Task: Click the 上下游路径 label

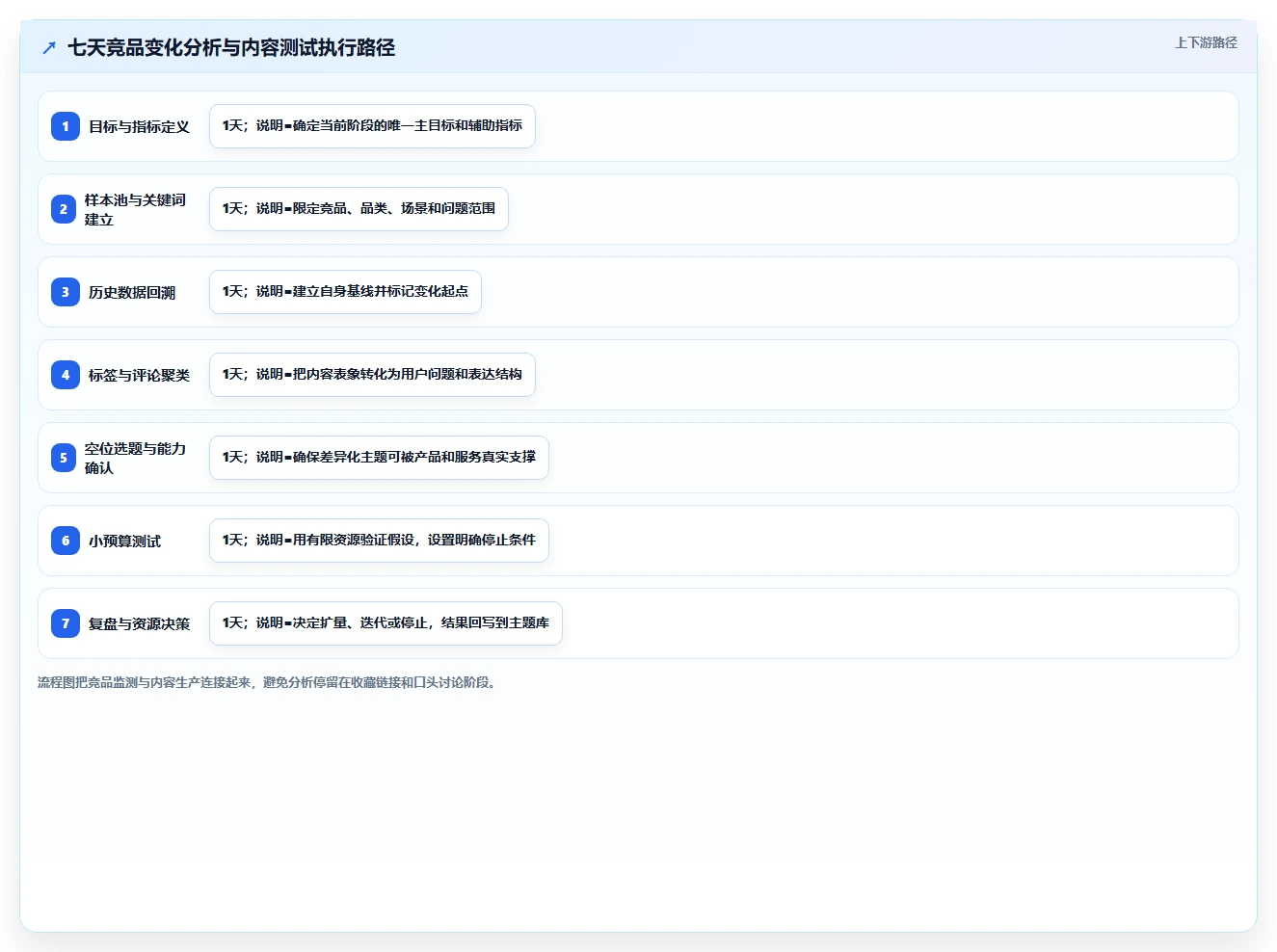Action: tap(1206, 42)
